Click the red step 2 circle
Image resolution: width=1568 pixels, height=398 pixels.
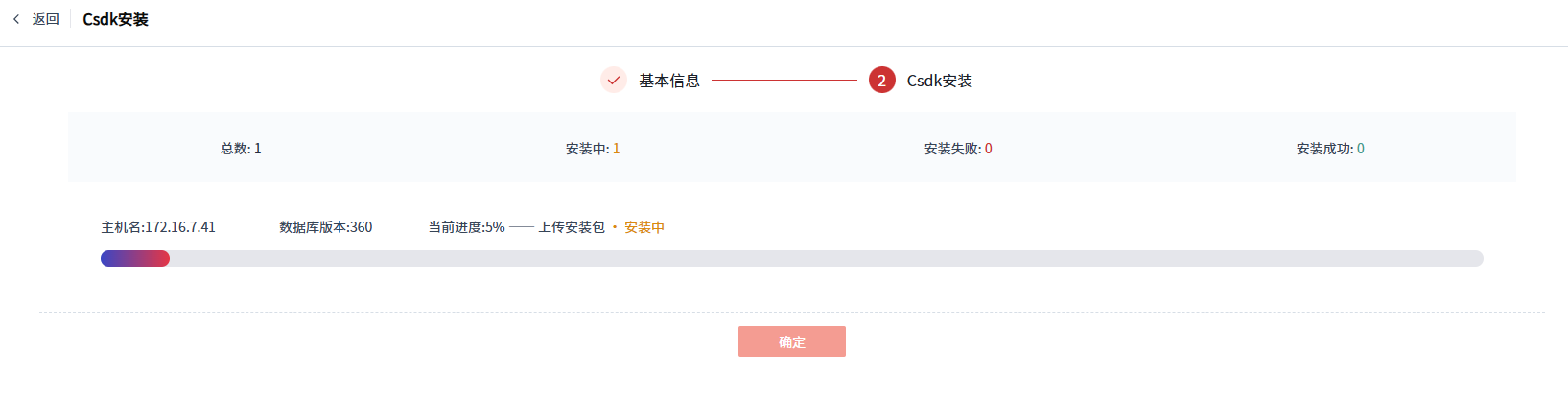click(x=882, y=81)
